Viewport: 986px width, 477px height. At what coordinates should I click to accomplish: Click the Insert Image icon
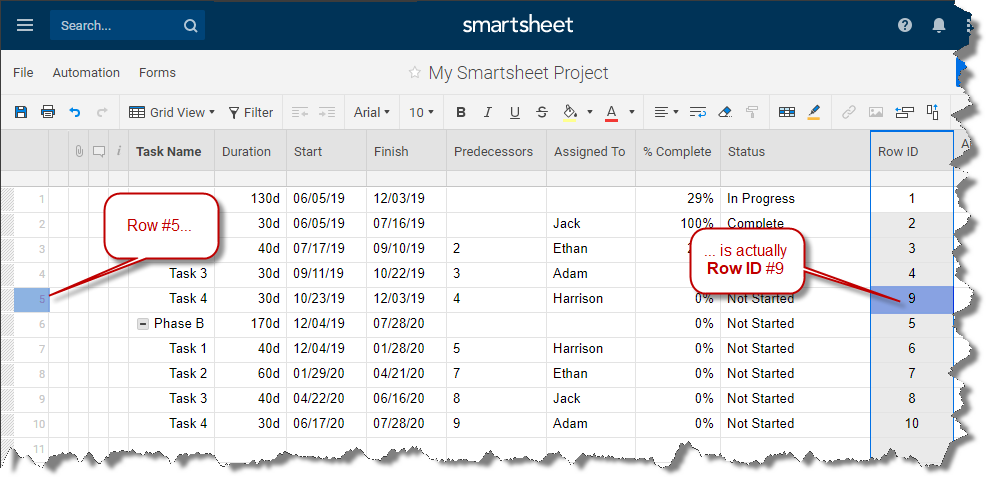coord(876,112)
